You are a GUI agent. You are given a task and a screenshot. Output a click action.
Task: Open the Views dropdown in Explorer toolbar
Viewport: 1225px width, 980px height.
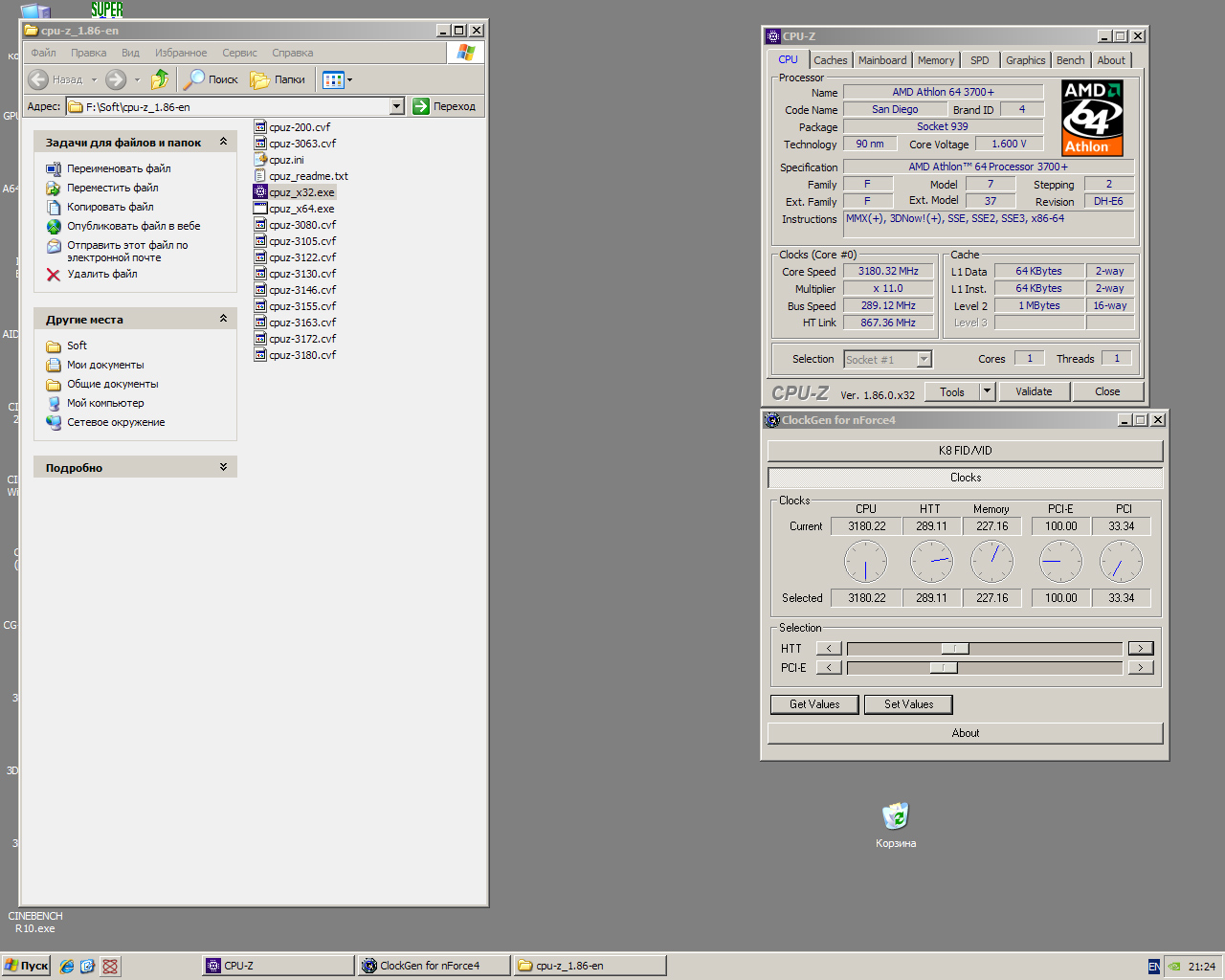pyautogui.click(x=337, y=79)
